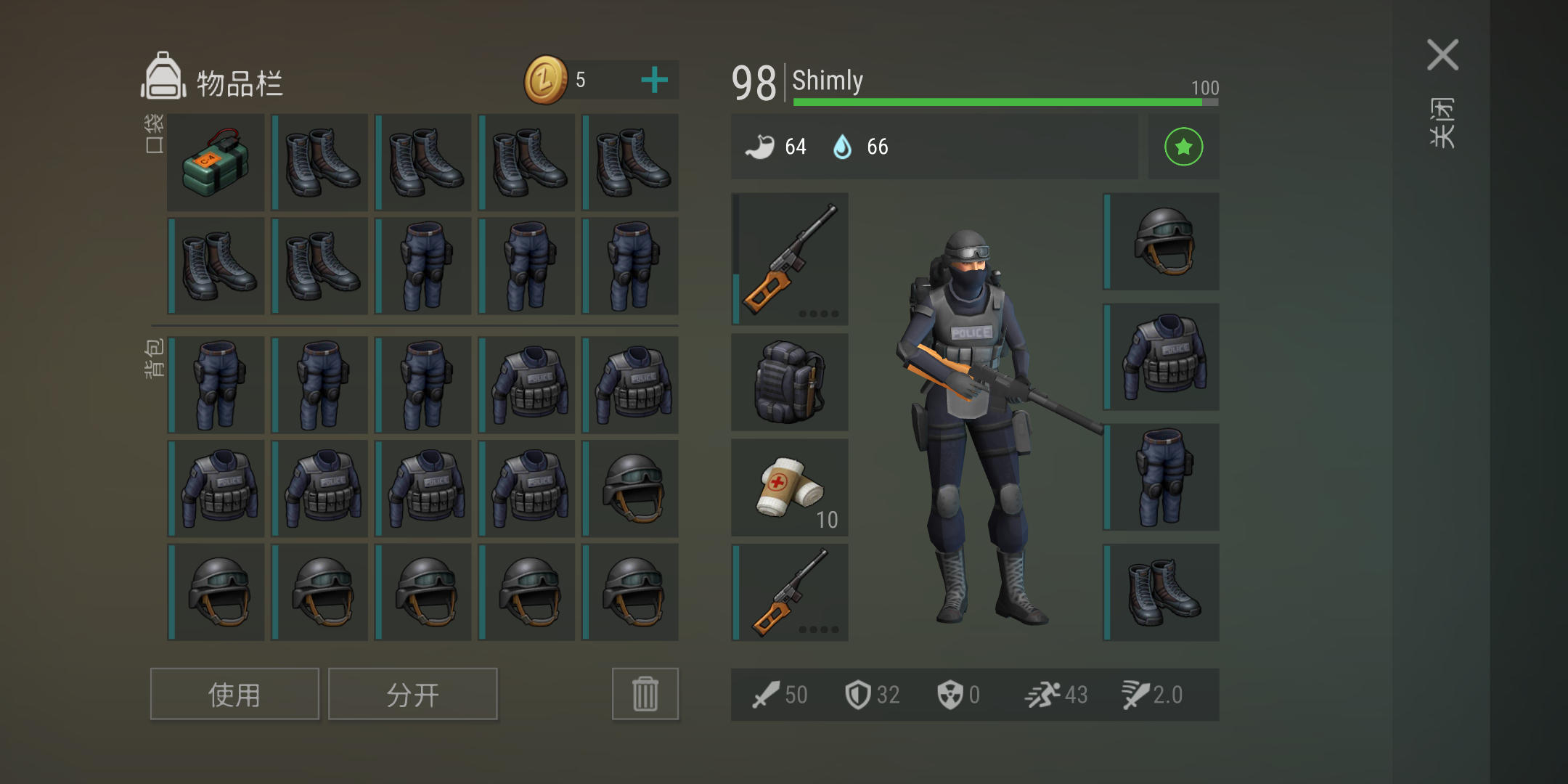Select the second rifle weapon slot
The image size is (1568, 784).
(790, 592)
